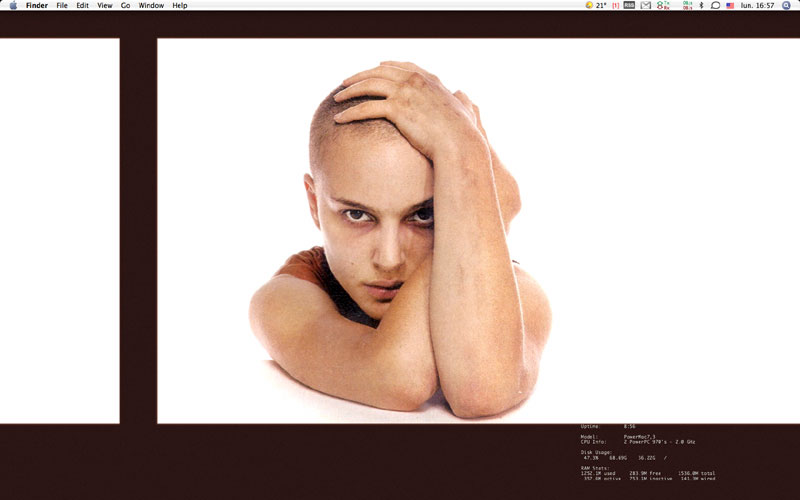Open the Finder application menu
Image resolution: width=800 pixels, height=500 pixels.
pyautogui.click(x=37, y=6)
